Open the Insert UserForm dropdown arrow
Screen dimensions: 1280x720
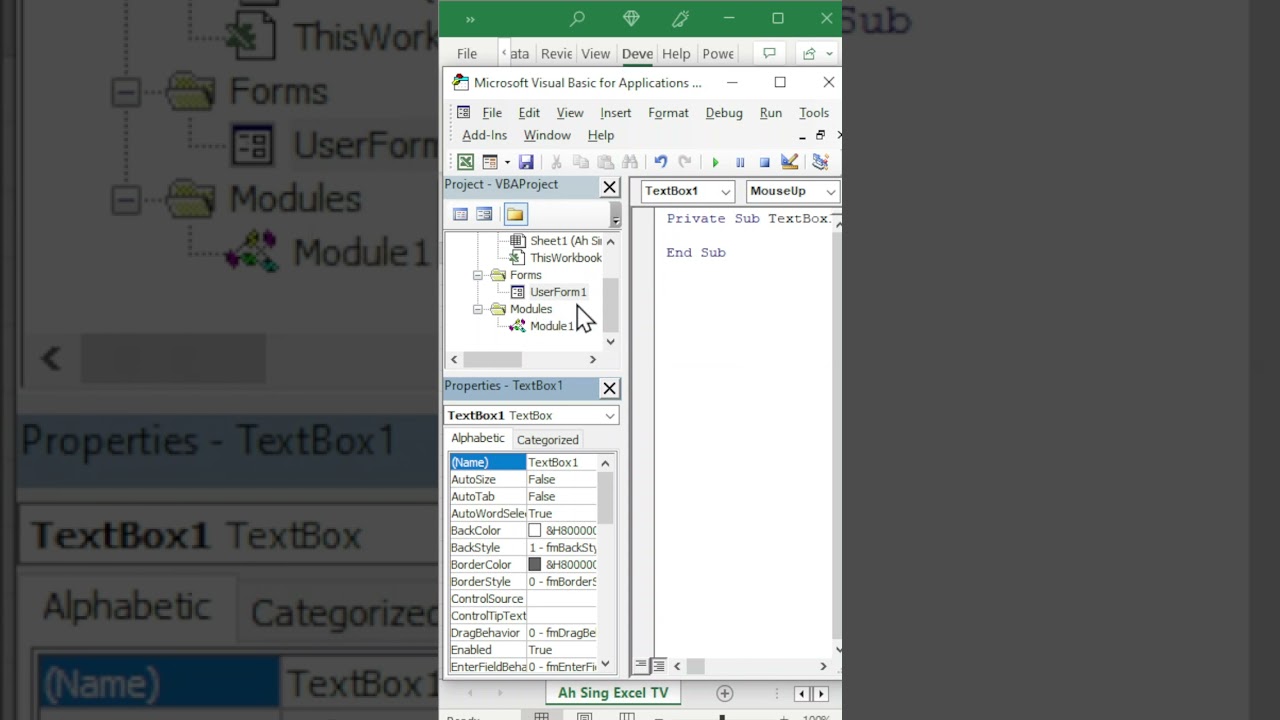pos(507,162)
